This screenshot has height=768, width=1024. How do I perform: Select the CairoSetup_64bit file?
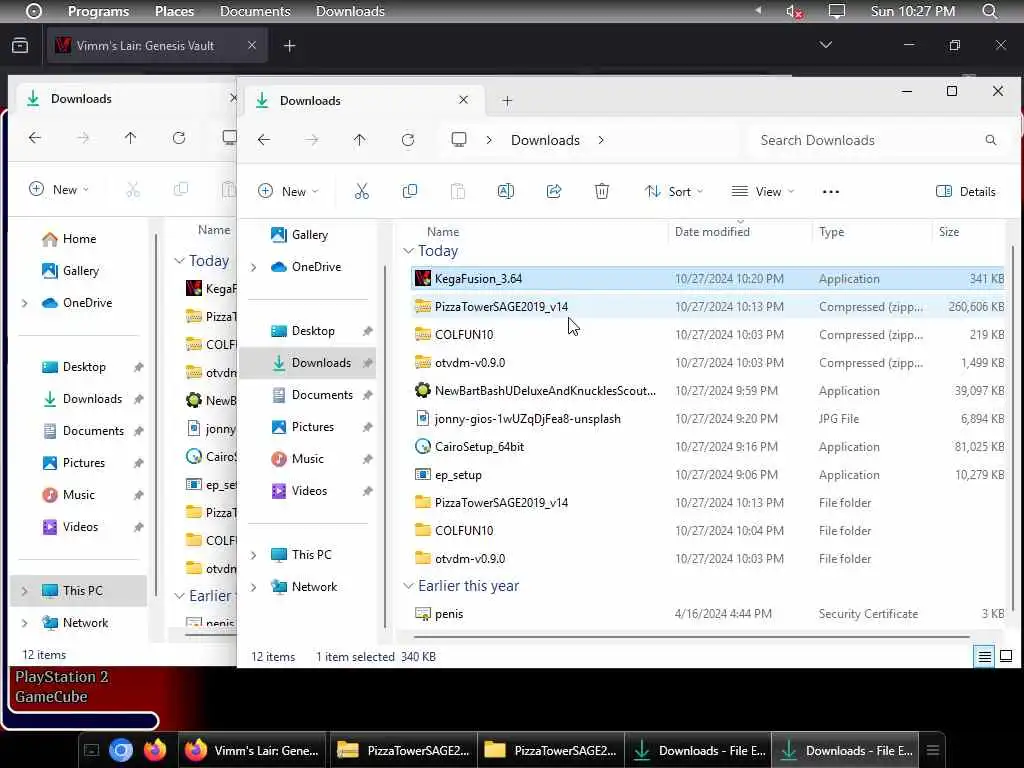[x=708, y=447]
